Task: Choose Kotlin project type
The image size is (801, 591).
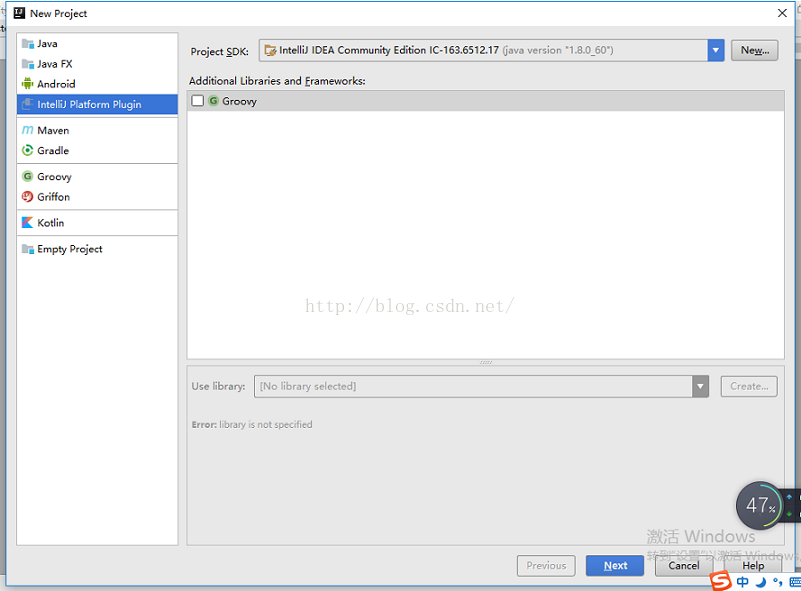Action: 97,223
